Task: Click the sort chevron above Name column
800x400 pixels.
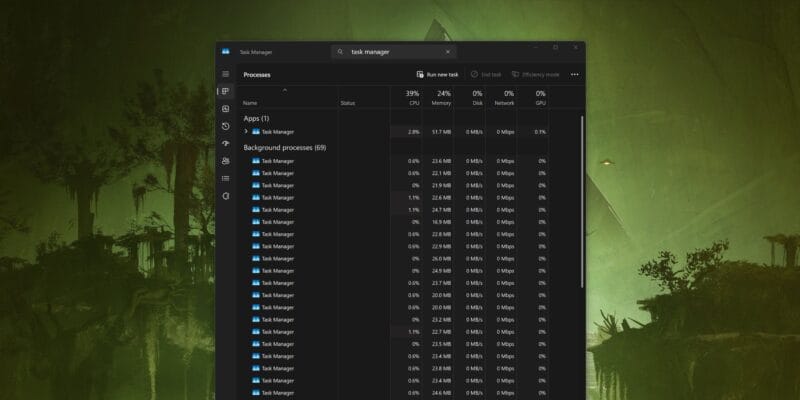Action: click(285, 90)
